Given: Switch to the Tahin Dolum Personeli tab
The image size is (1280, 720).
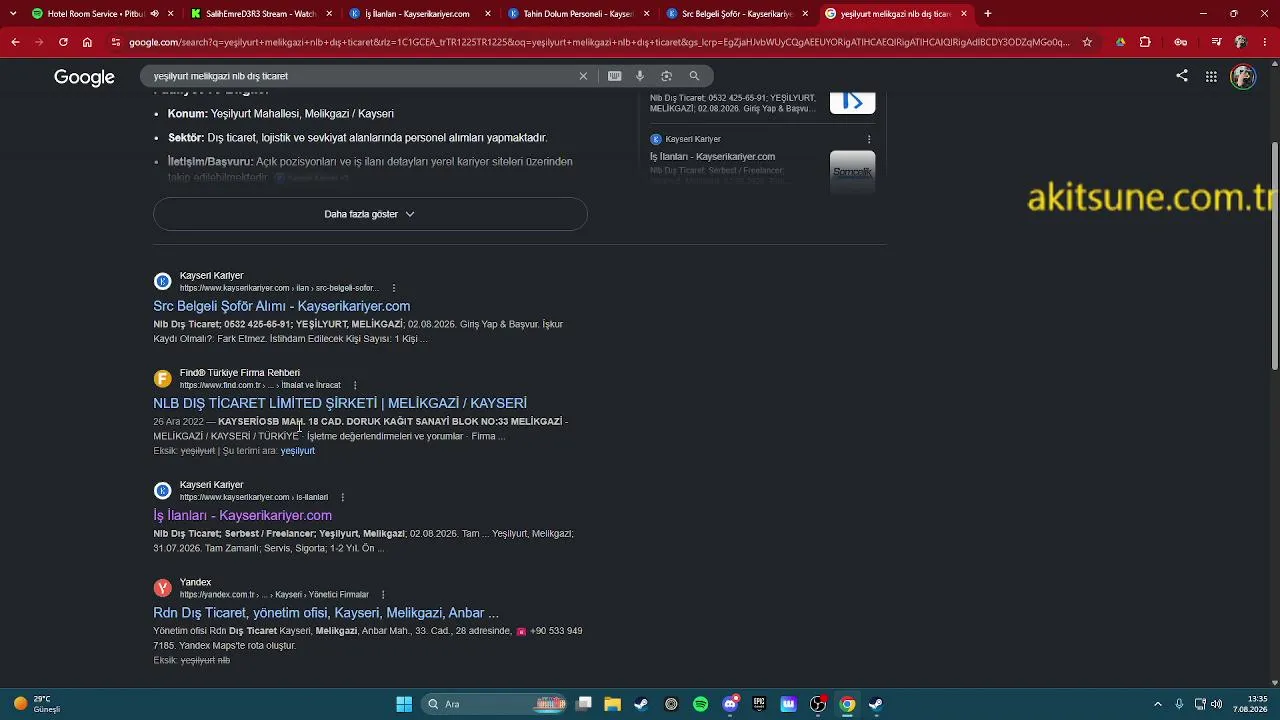Looking at the screenshot, I should [x=577, y=14].
